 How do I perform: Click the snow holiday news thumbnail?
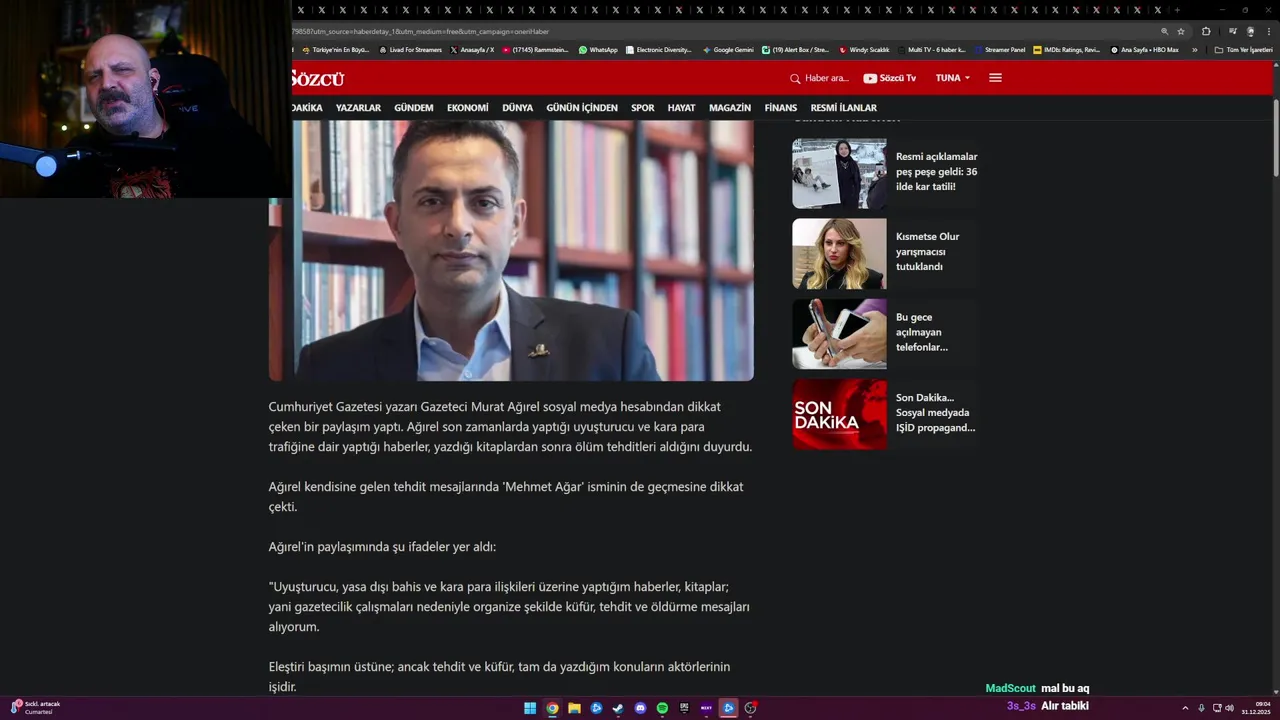click(x=839, y=173)
